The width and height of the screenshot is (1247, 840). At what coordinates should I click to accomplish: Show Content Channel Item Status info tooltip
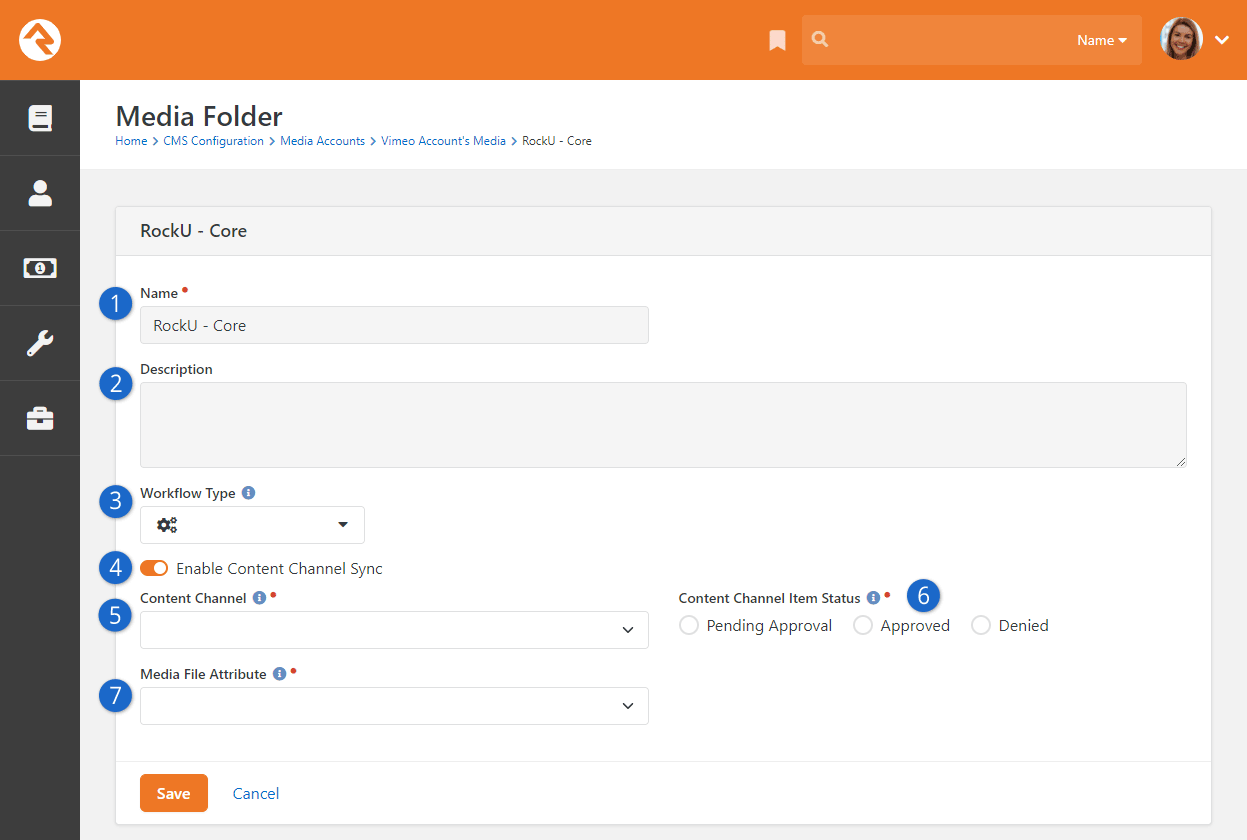click(873, 598)
